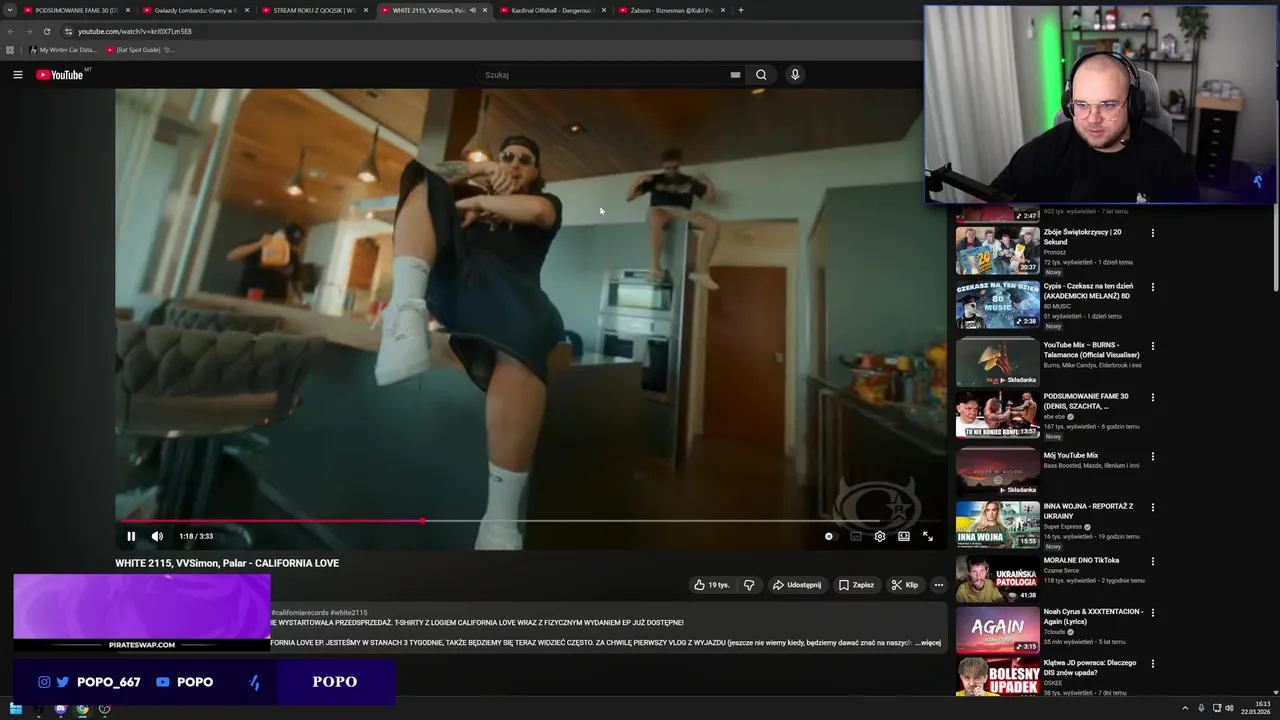The width and height of the screenshot is (1280, 720).
Task: Open Mój YouTube Mix playlist
Action: tap(997, 472)
